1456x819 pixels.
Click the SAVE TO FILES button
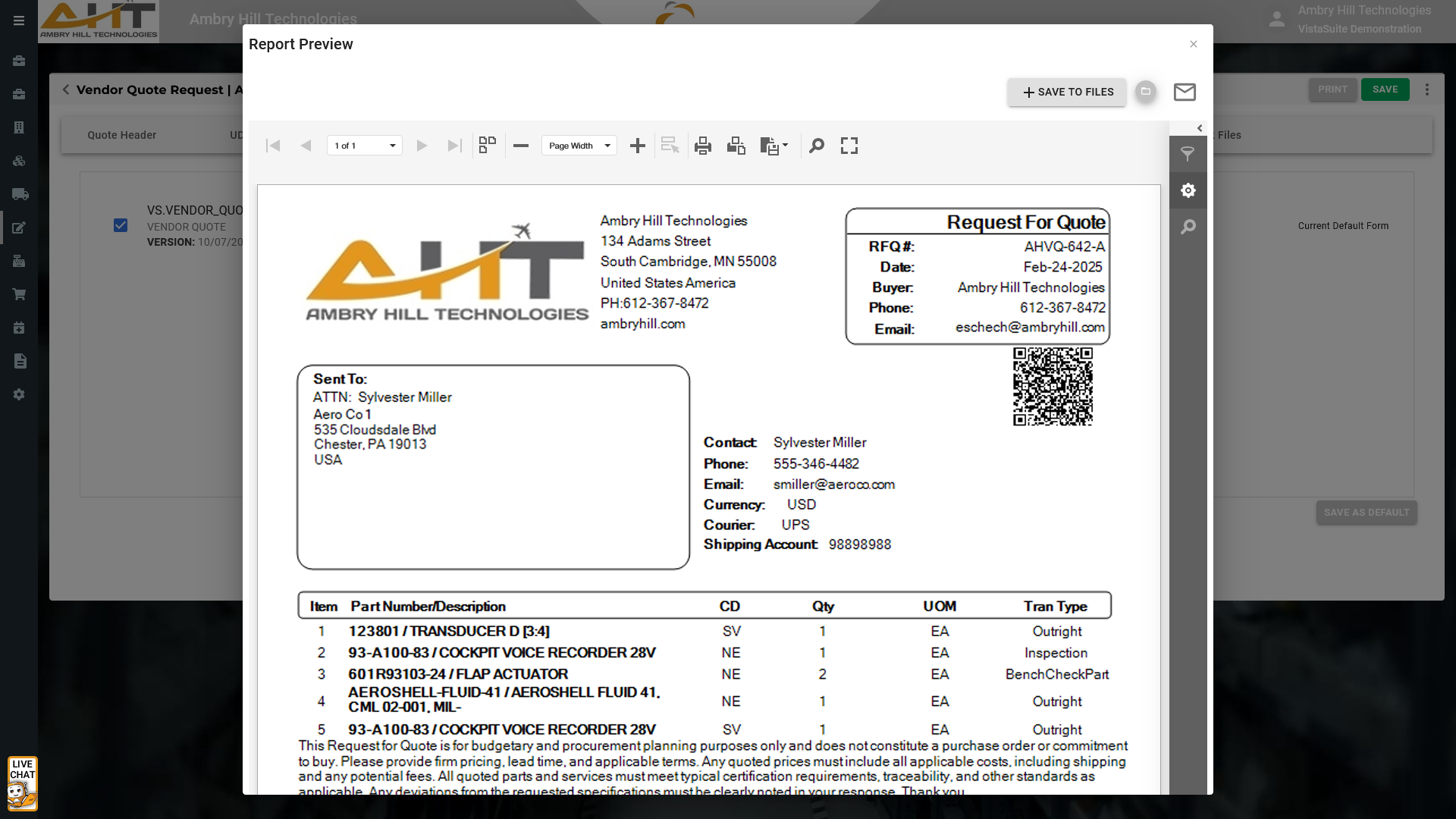(1067, 92)
